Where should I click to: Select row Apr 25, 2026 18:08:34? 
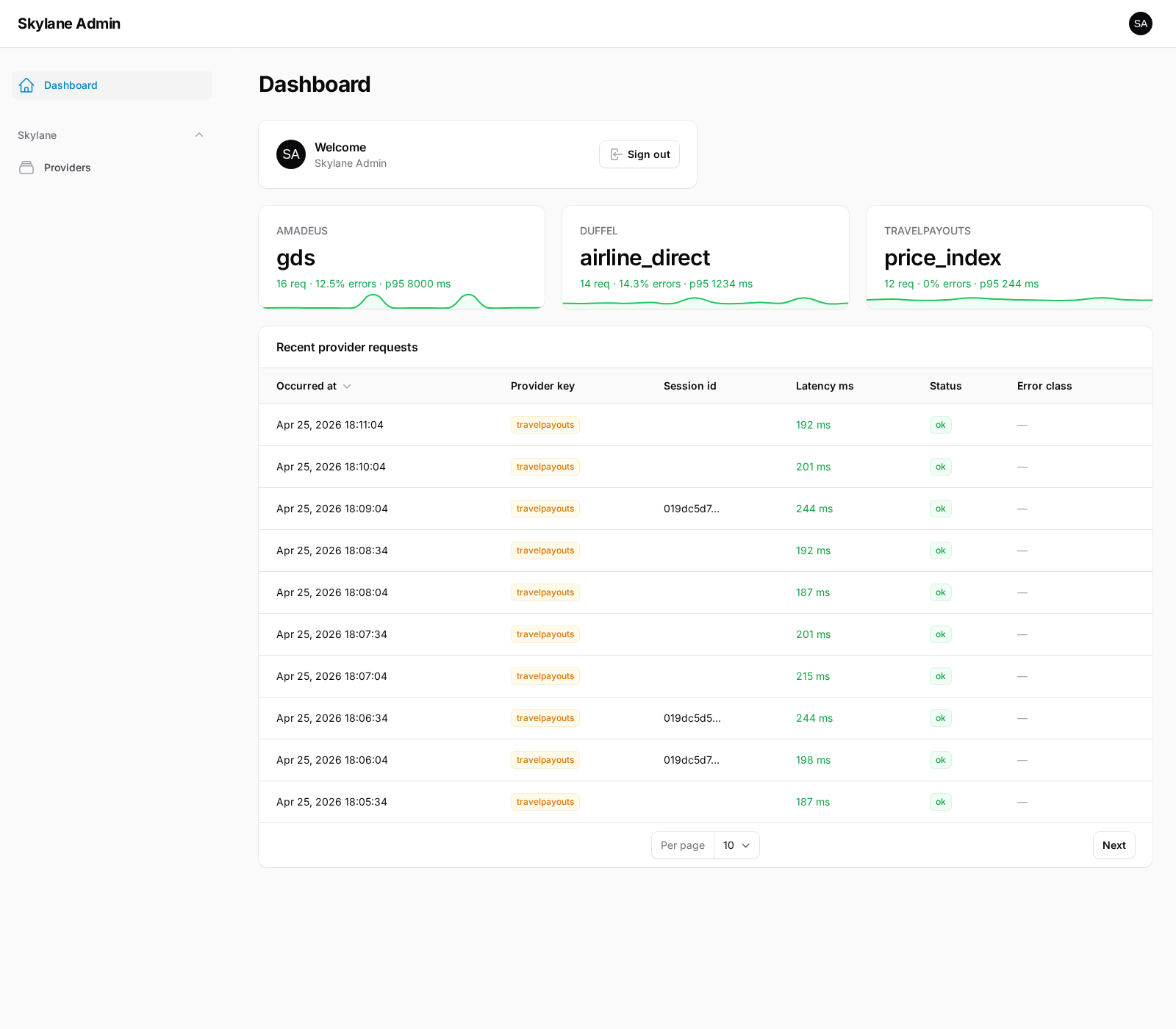click(706, 551)
